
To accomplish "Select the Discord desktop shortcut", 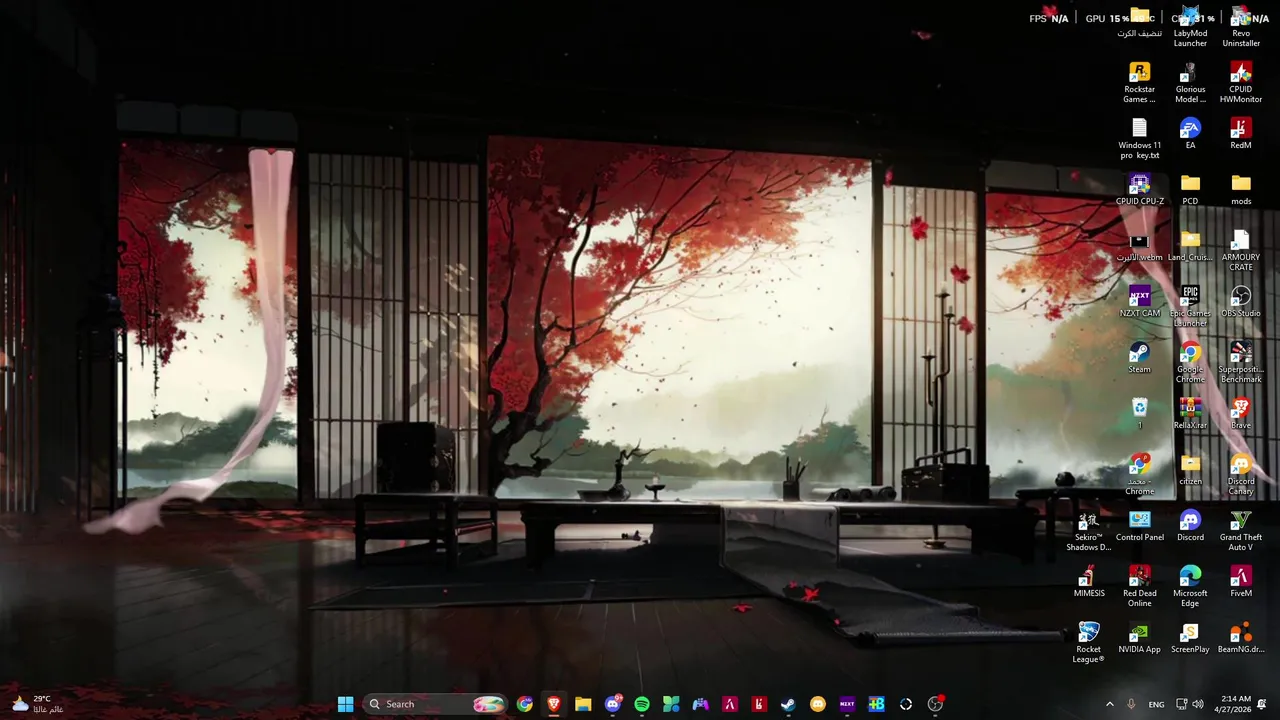I will 1190,525.
